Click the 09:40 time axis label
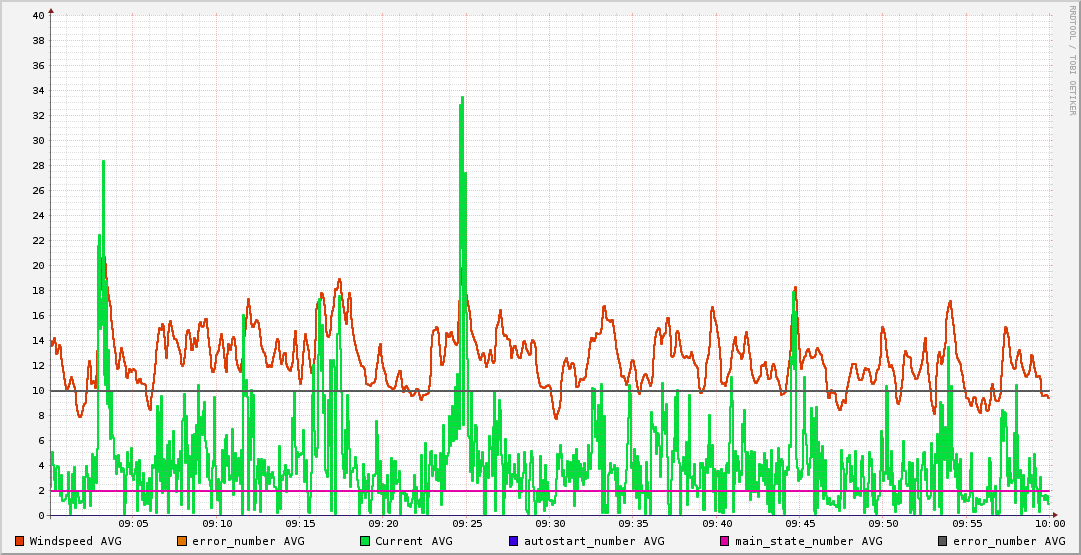Screen dimensions: 1081x555 (x=717, y=525)
